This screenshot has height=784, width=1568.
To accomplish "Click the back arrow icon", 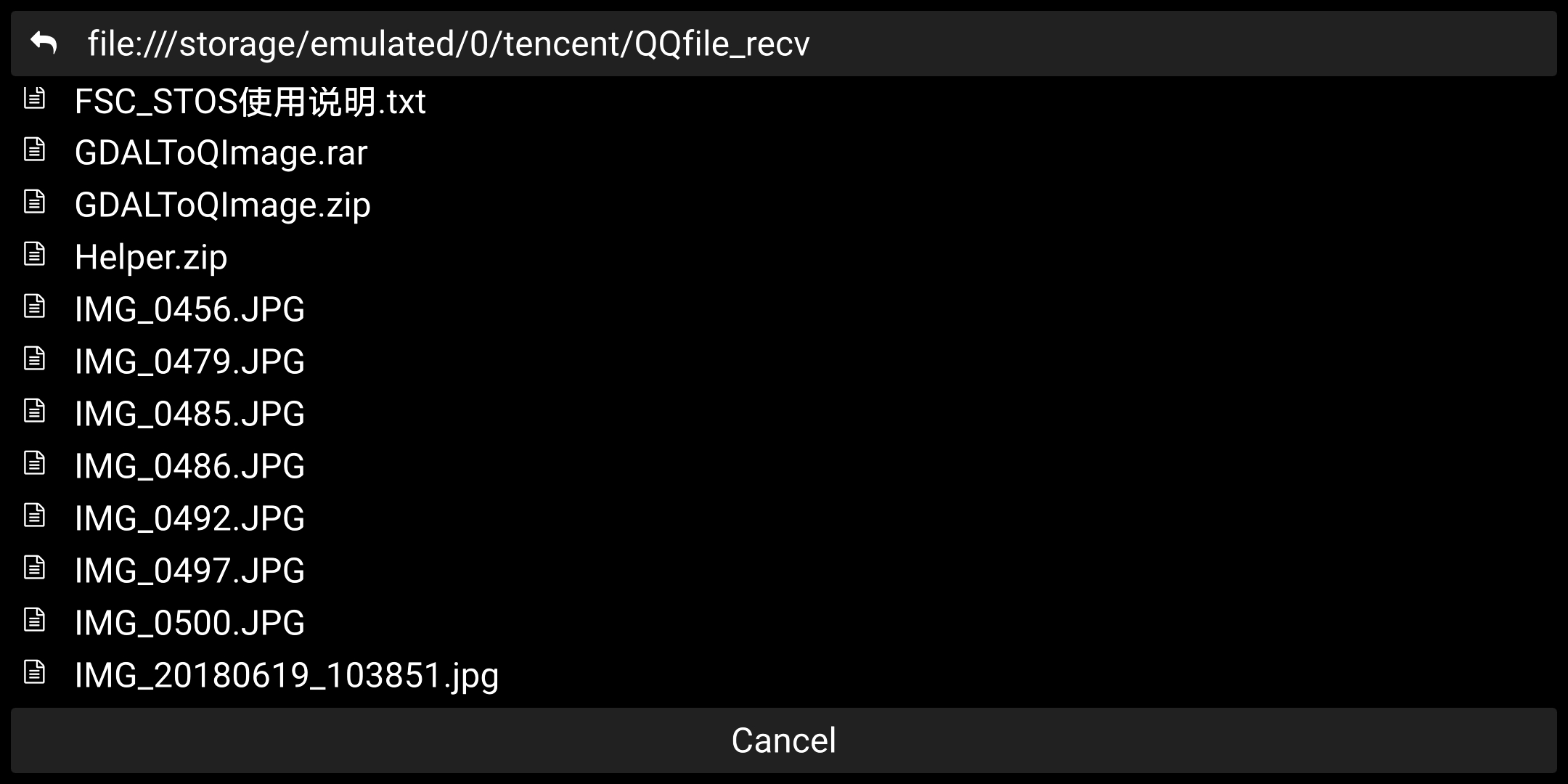I will pyautogui.click(x=44, y=43).
